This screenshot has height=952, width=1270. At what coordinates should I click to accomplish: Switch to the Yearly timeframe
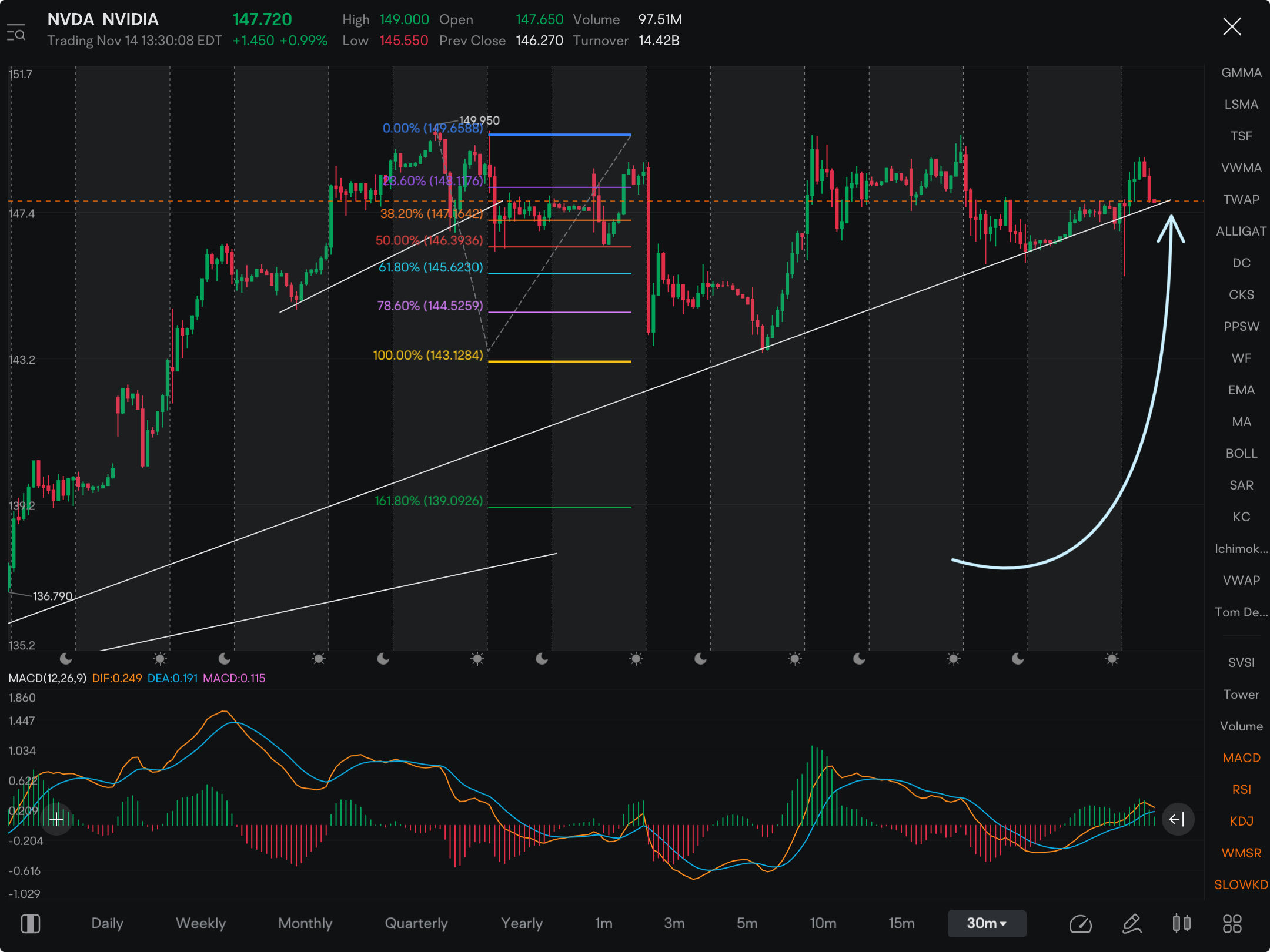tap(522, 923)
